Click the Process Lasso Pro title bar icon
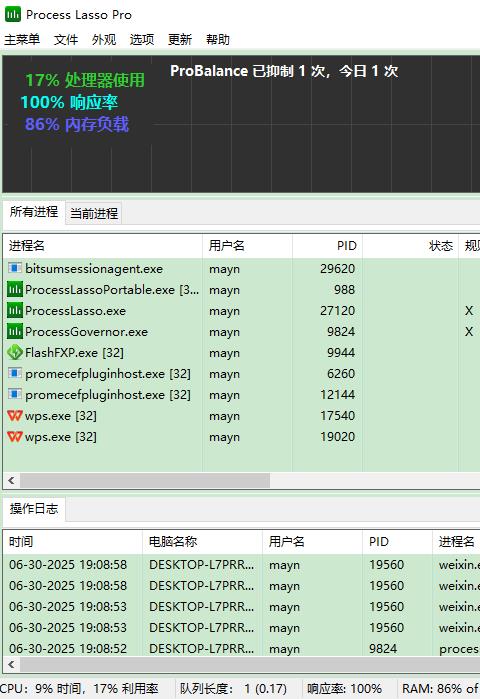The image size is (480, 699). [x=12, y=14]
